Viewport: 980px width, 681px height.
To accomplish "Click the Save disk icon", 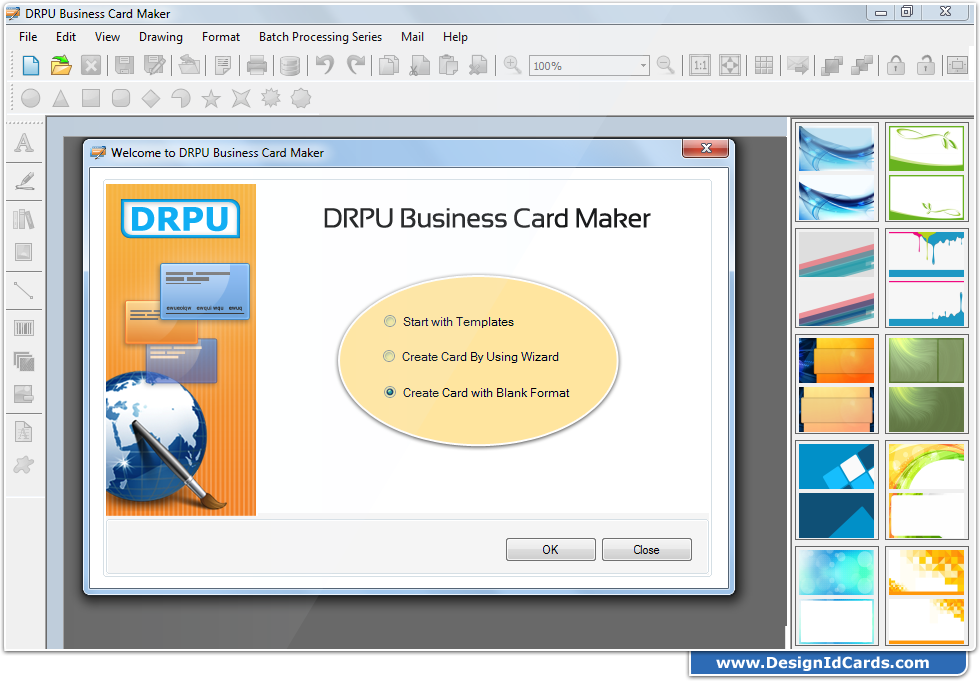I will 124,66.
